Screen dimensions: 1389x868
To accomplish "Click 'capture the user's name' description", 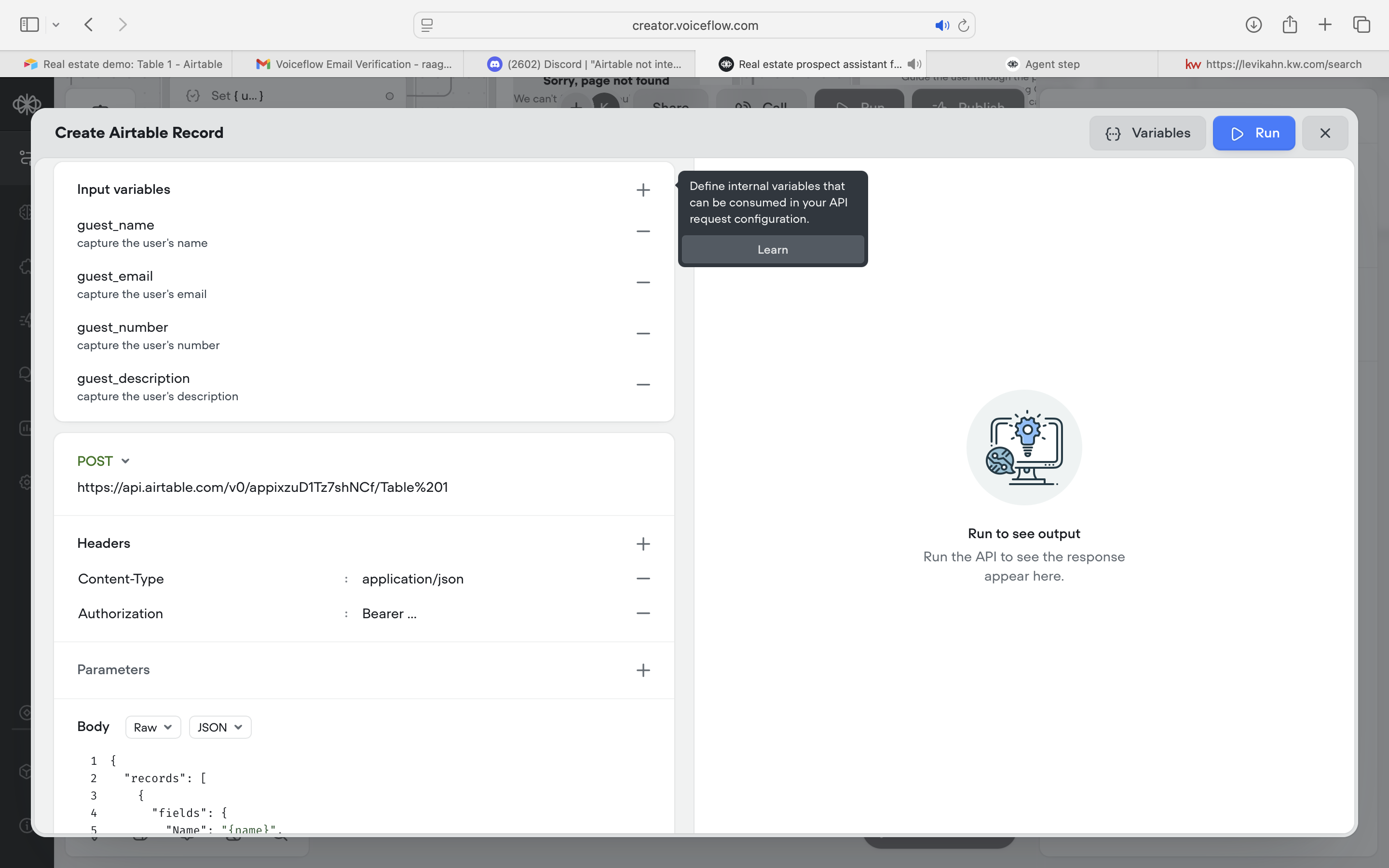I will [x=142, y=243].
